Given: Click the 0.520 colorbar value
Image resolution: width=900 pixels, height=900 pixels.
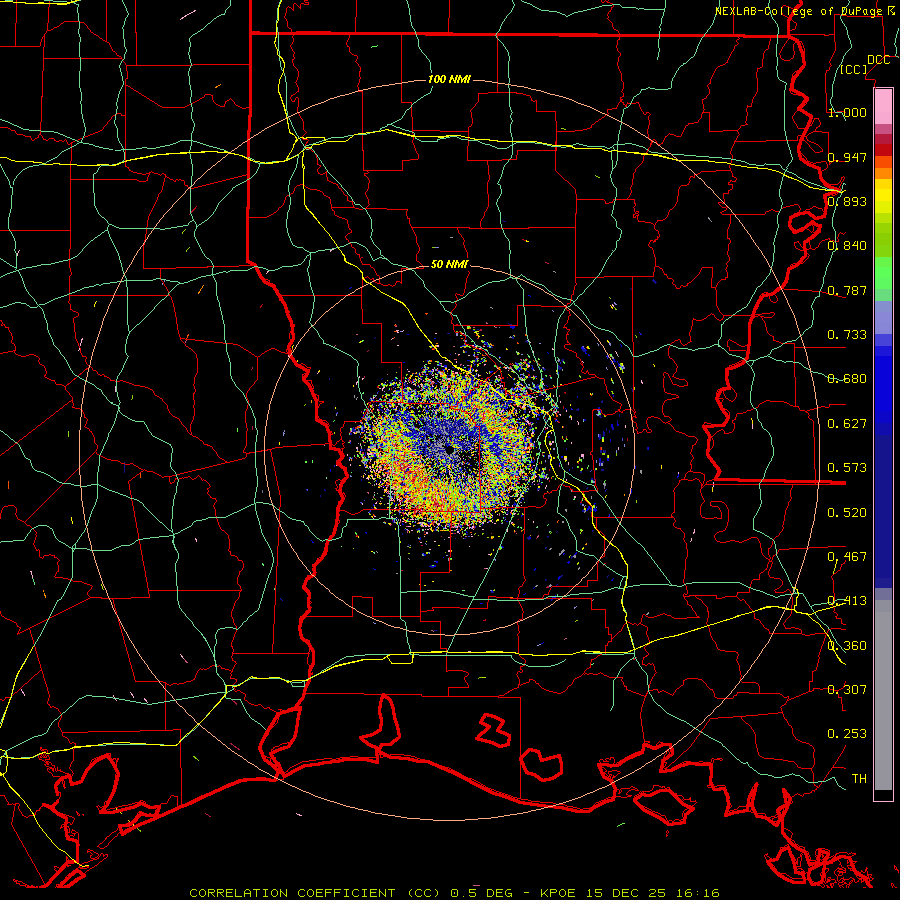Looking at the screenshot, I should click(x=847, y=513).
